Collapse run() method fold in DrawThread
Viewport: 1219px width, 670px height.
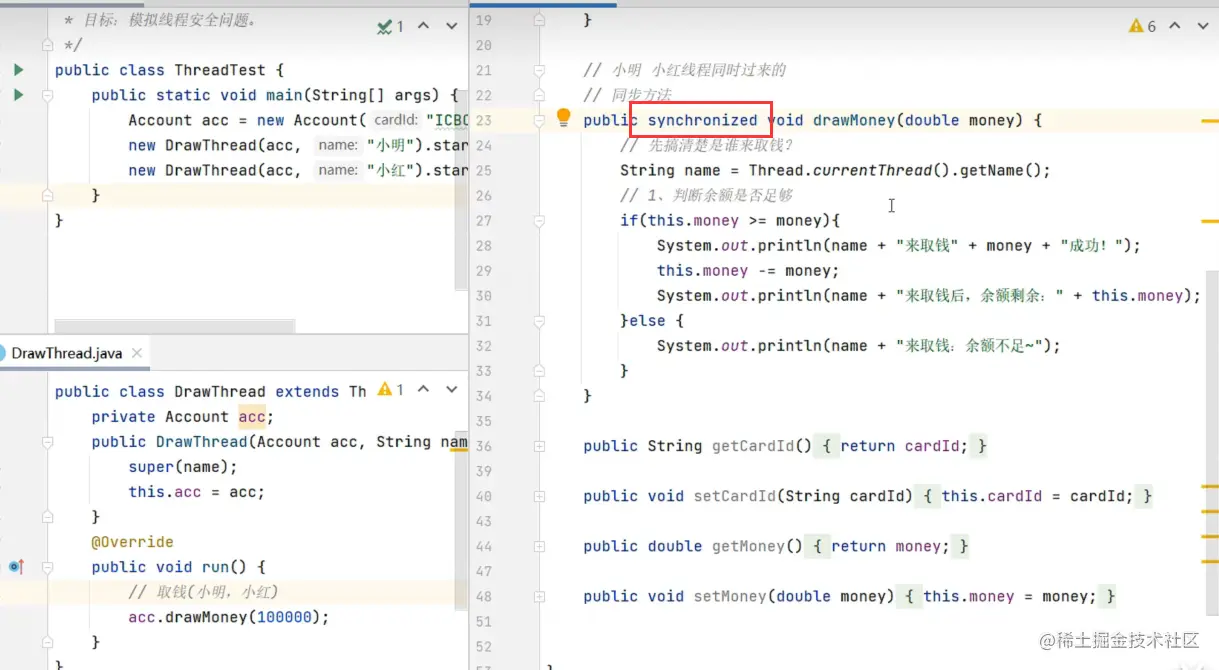point(46,567)
